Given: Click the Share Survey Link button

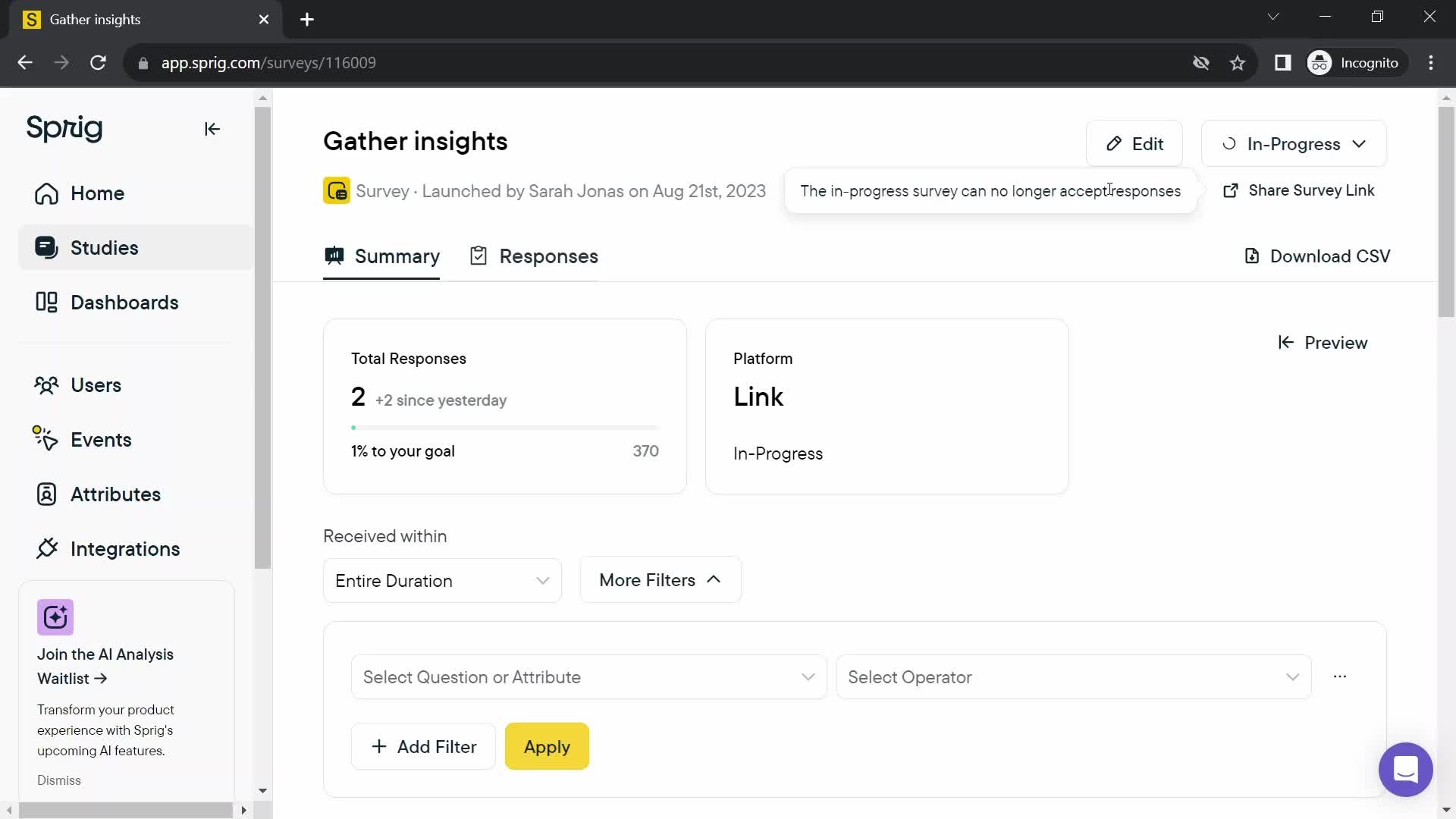Looking at the screenshot, I should pyautogui.click(x=1299, y=190).
